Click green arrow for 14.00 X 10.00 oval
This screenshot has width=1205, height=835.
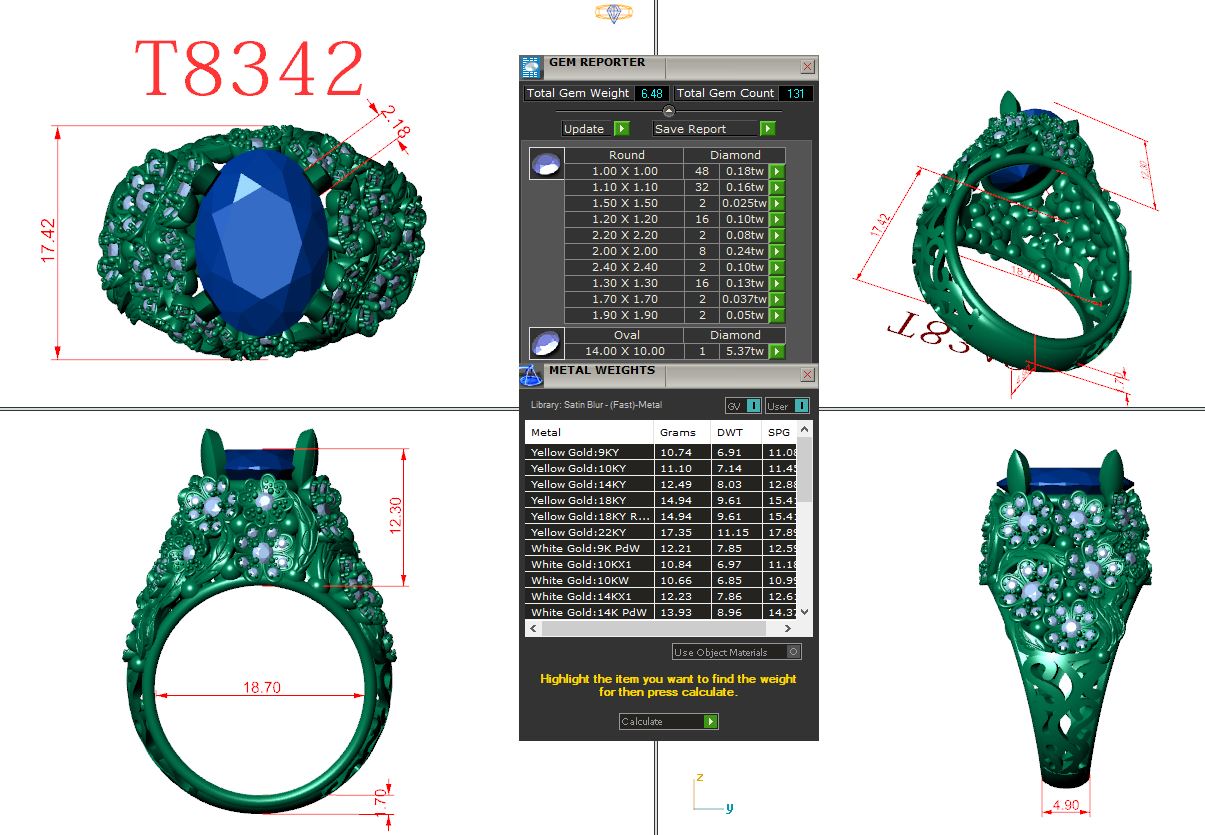pyautogui.click(x=777, y=351)
